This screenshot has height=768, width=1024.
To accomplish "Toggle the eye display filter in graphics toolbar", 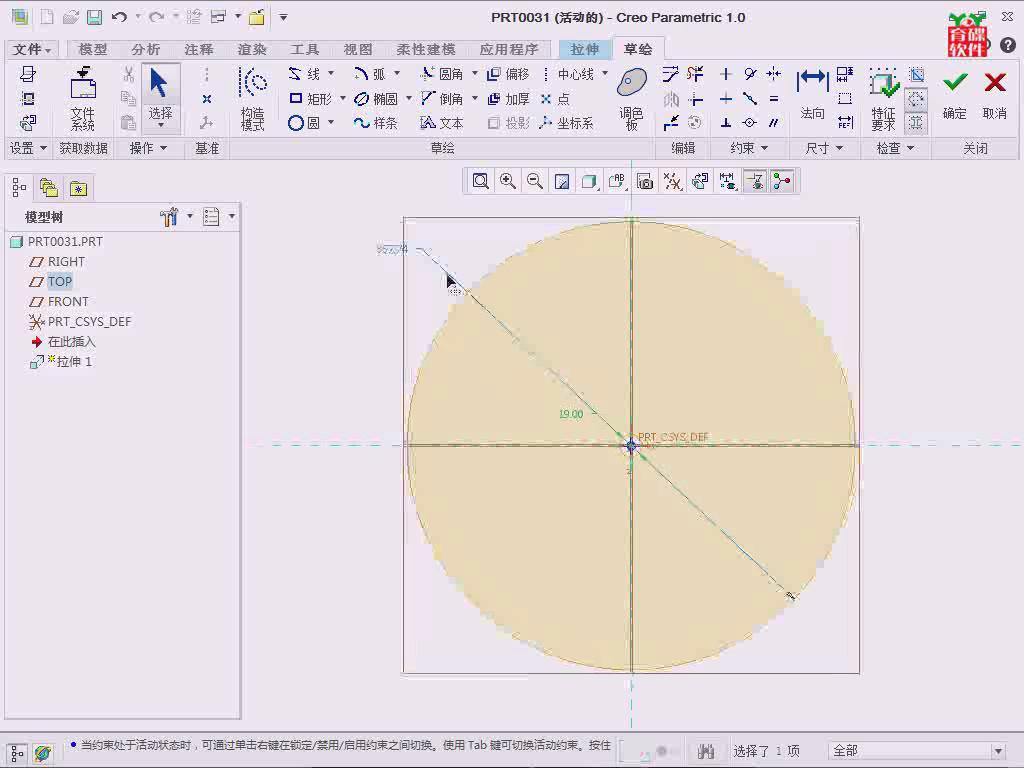I will coord(755,181).
